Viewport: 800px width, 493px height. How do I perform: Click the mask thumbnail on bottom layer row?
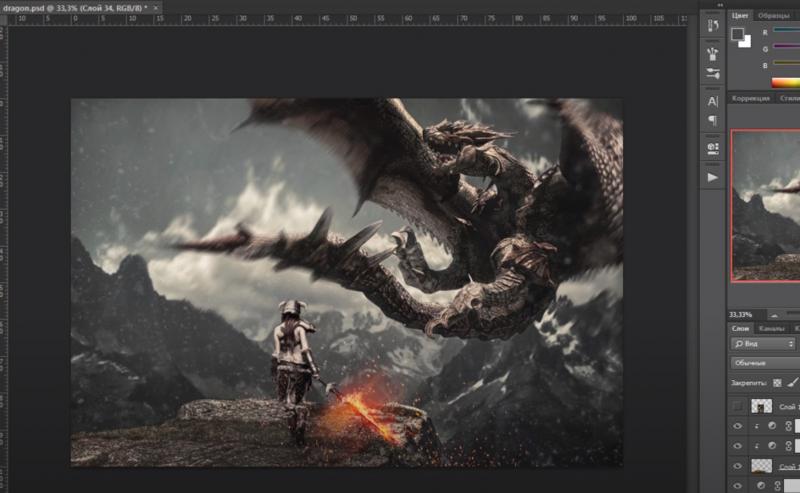[x=792, y=485]
